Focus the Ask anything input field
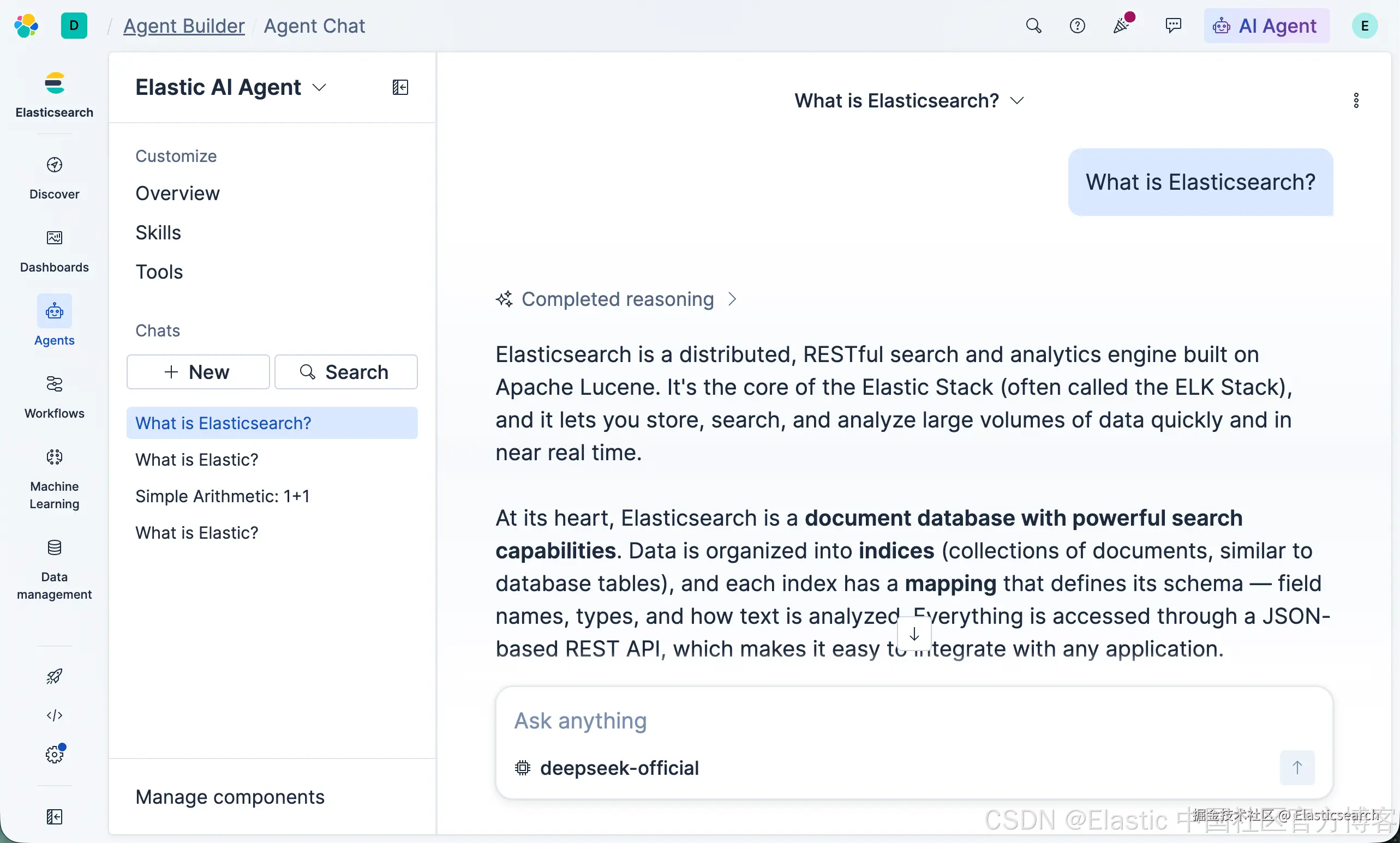Image resolution: width=1400 pixels, height=843 pixels. (x=914, y=720)
